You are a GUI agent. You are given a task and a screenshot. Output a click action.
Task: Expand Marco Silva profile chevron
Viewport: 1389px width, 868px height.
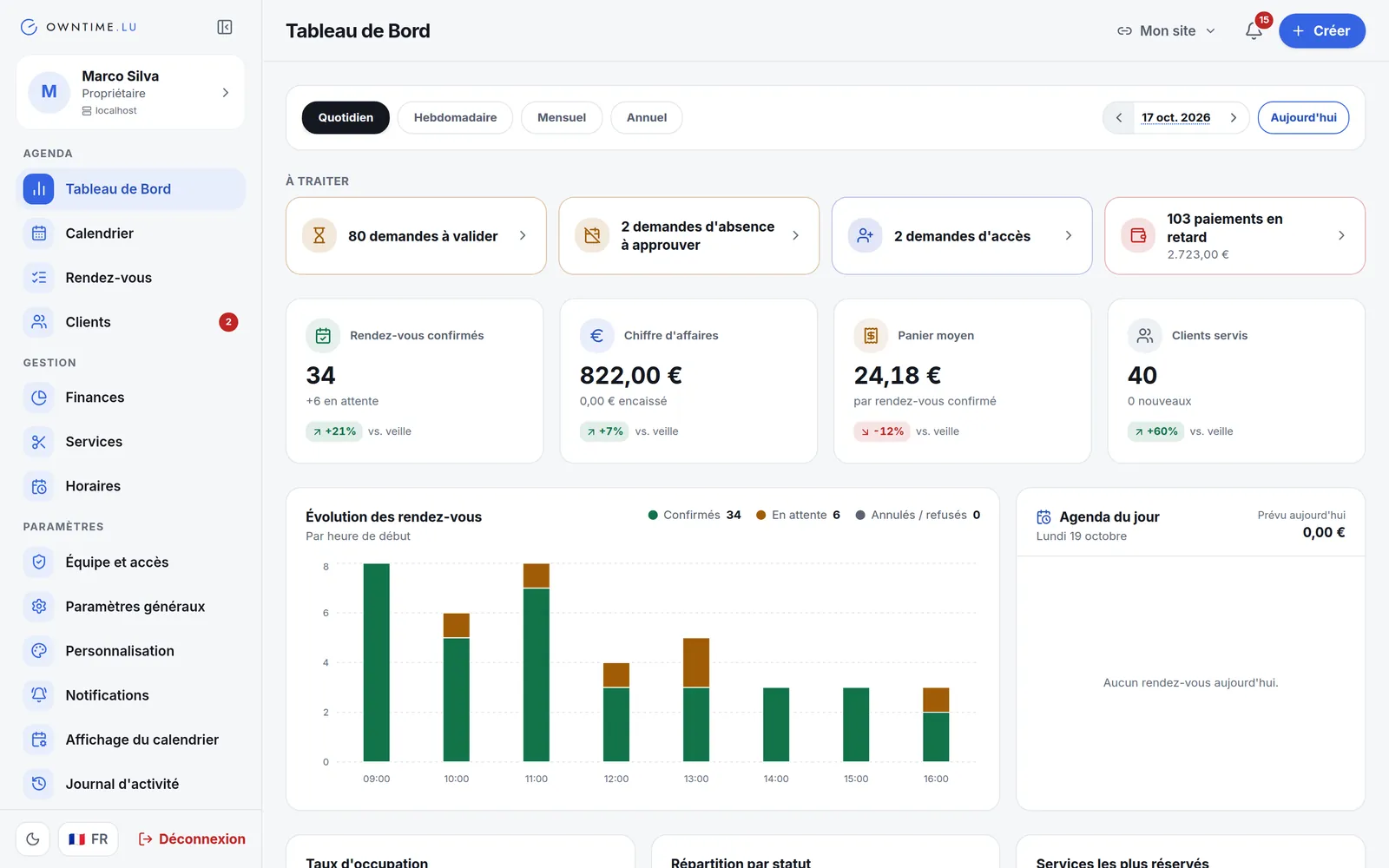pos(226,93)
